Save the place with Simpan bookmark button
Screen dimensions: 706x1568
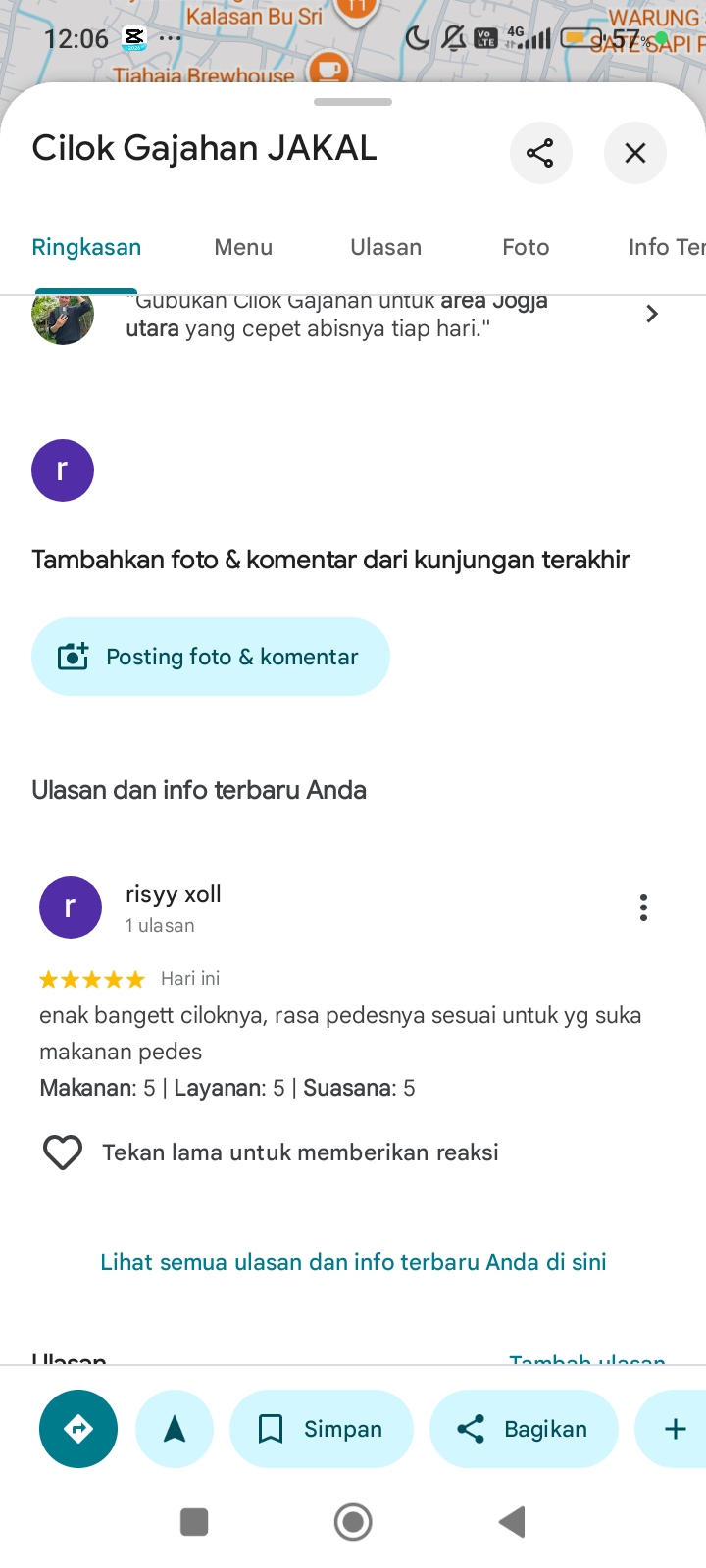click(x=322, y=1429)
